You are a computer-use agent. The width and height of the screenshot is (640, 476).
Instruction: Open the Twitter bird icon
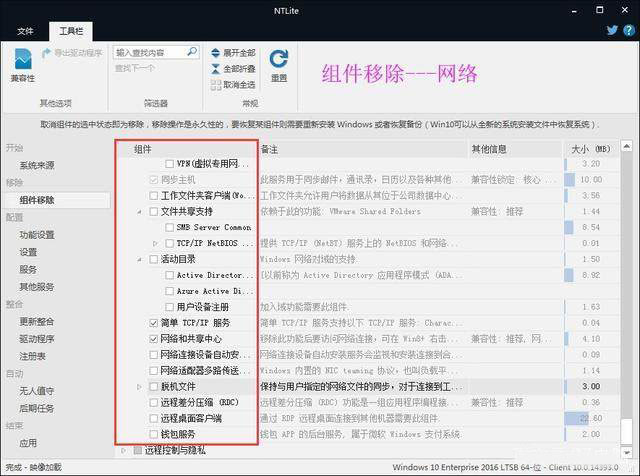(612, 30)
